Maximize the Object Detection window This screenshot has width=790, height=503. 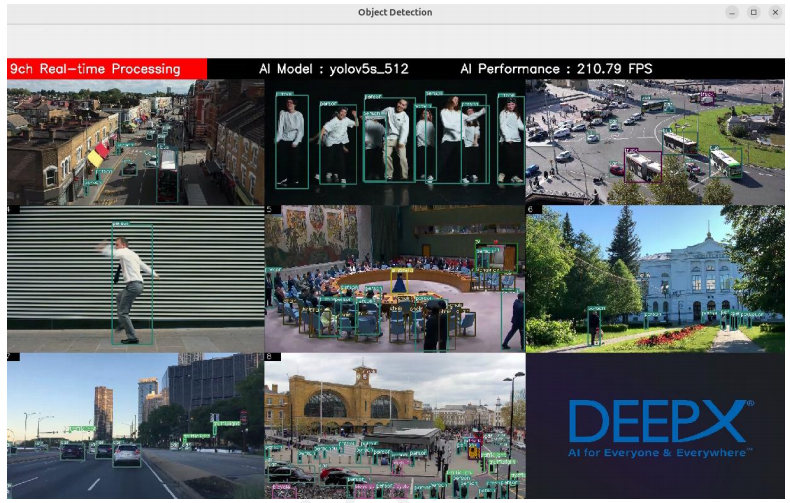tap(753, 12)
